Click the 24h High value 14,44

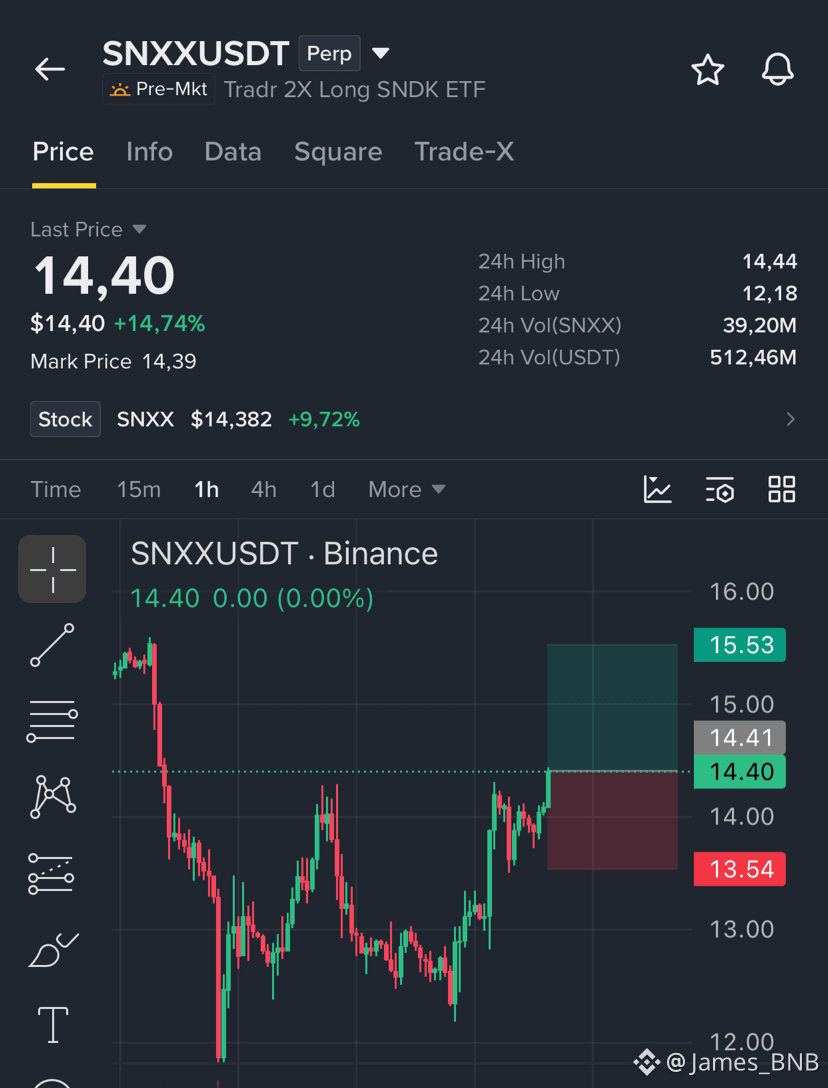pyautogui.click(x=770, y=262)
